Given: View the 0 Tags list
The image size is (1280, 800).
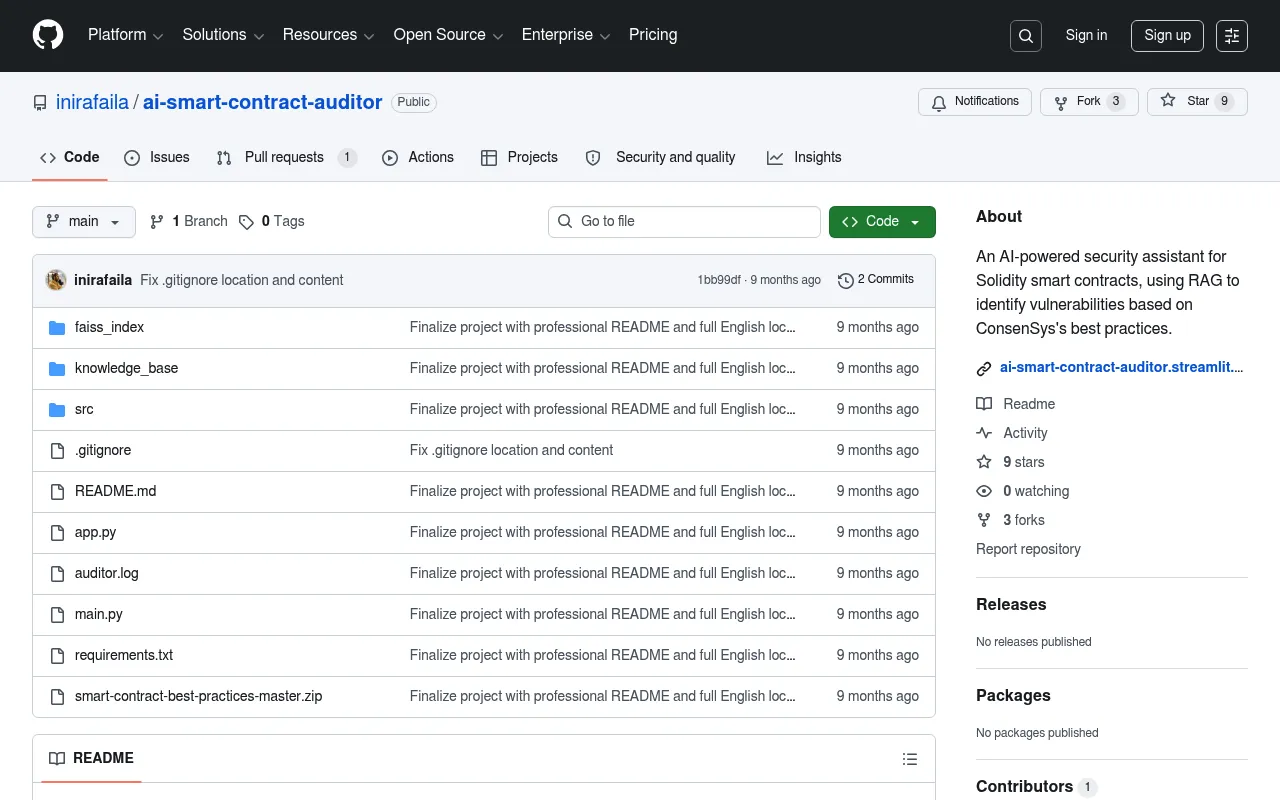Looking at the screenshot, I should (271, 222).
